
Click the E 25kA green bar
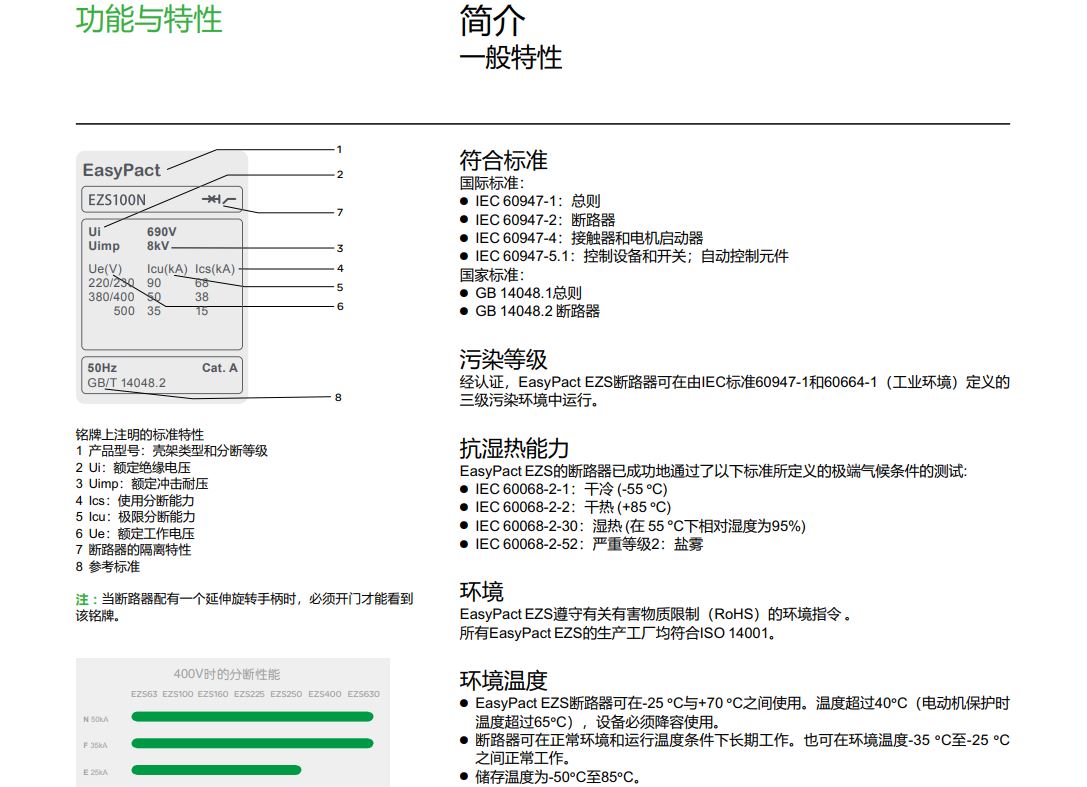216,770
